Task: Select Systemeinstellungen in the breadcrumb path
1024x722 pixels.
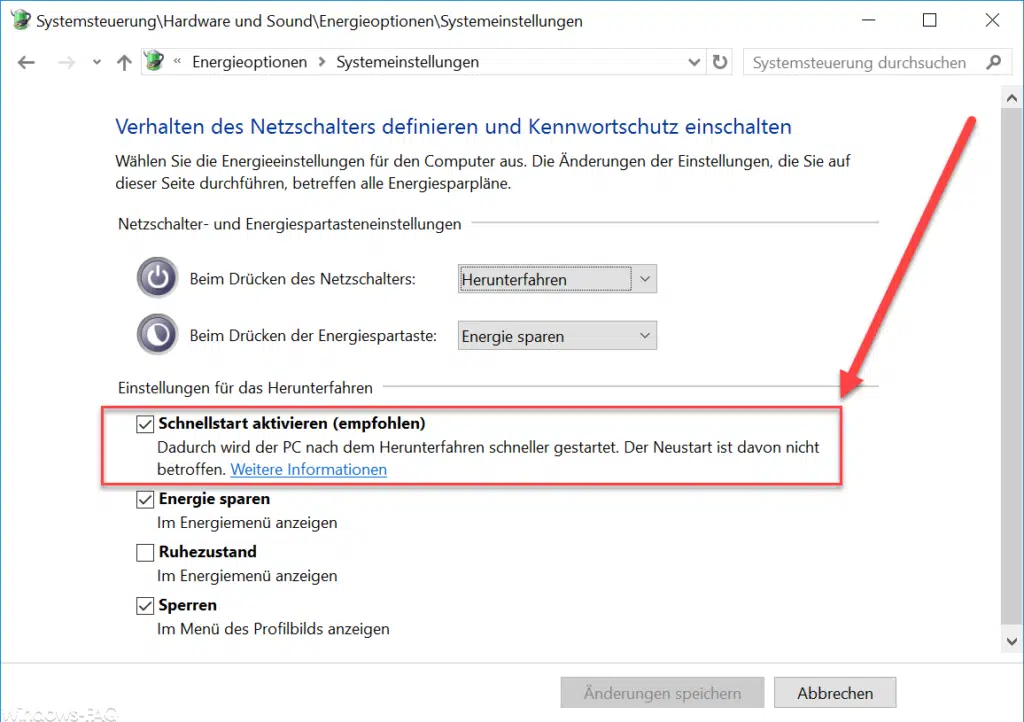Action: (x=407, y=62)
